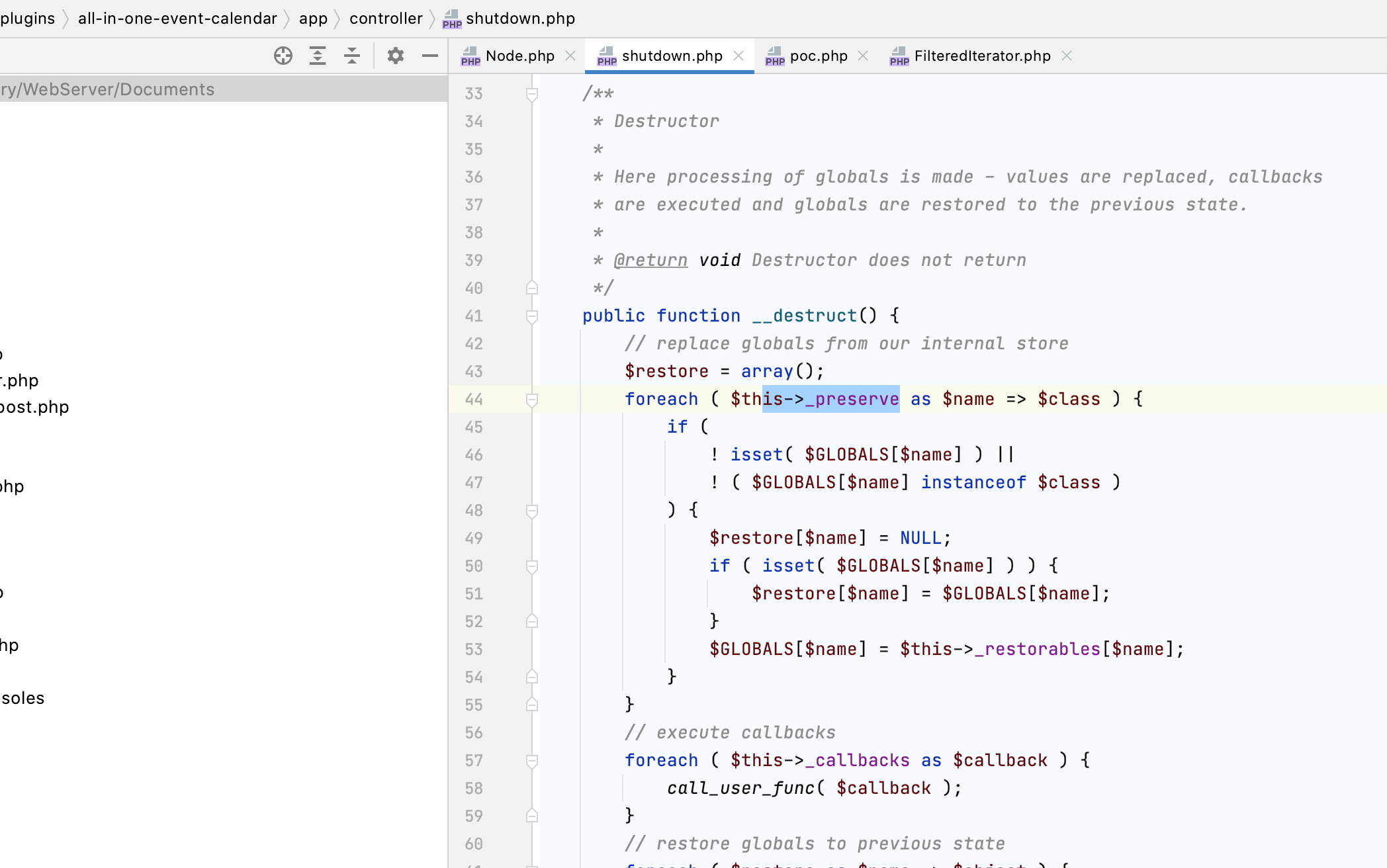Viewport: 1387px width, 868px height.
Task: Click the all-in-one-event-calendar breadcrumb
Action: pyautogui.click(x=177, y=19)
